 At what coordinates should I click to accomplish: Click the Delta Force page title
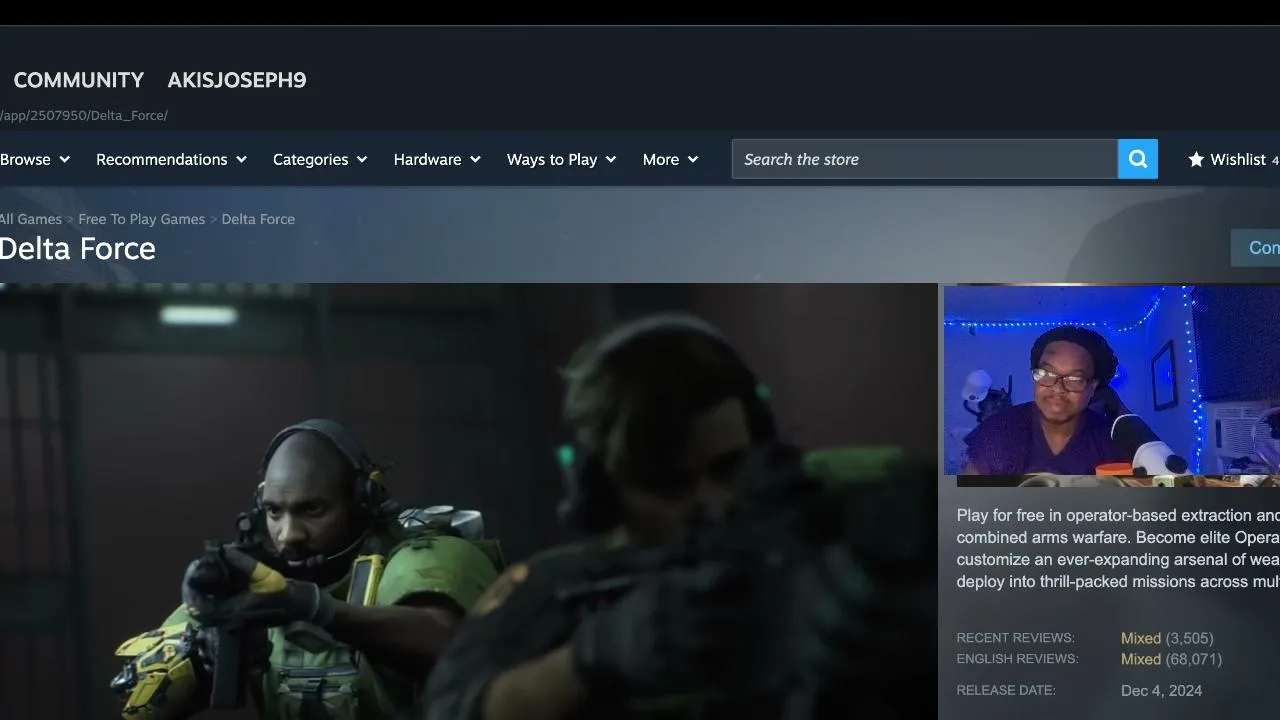78,249
